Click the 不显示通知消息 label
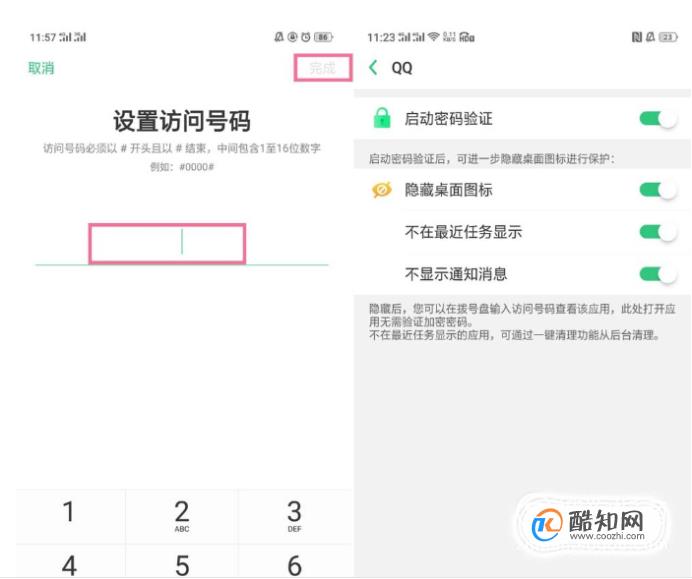Viewport: 692px width, 579px height. point(456,274)
